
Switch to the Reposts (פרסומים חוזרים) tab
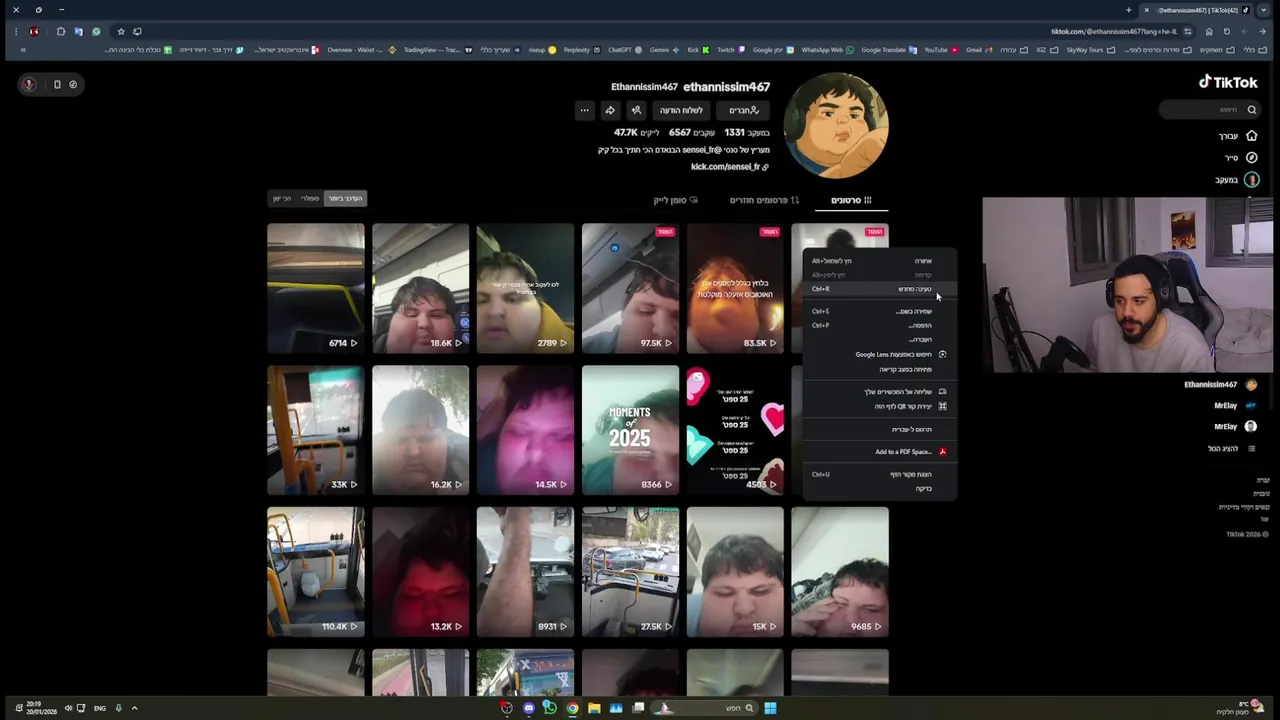pos(764,200)
